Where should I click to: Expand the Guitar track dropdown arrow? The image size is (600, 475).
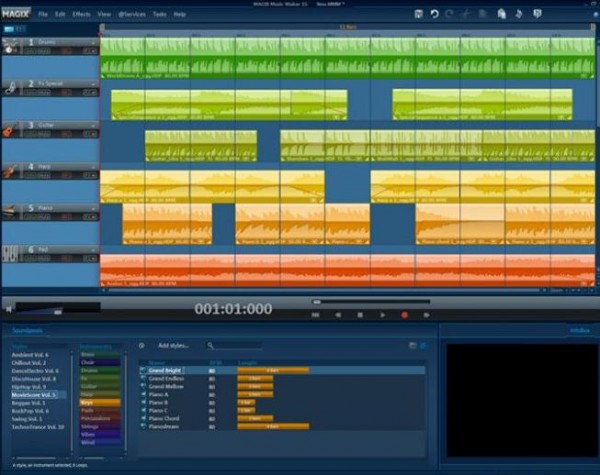[x=94, y=126]
